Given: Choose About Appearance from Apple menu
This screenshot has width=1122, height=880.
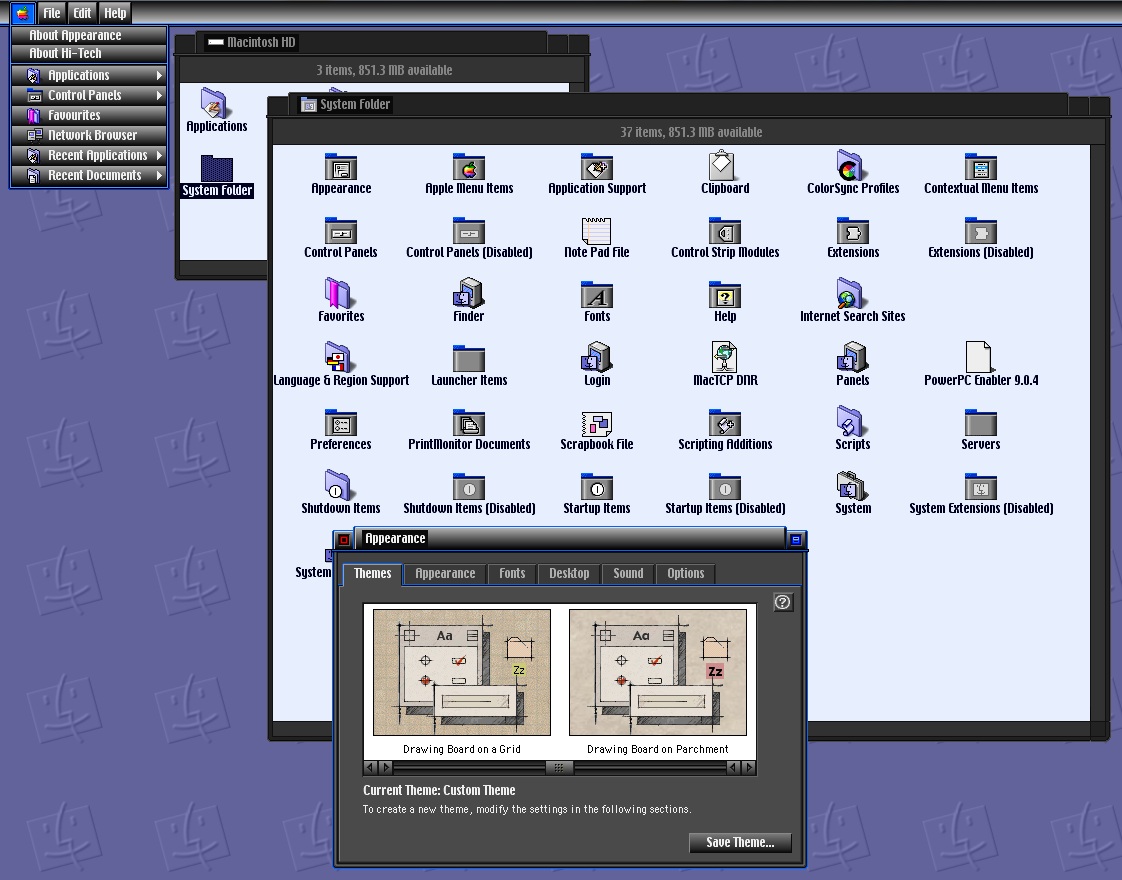Looking at the screenshot, I should click(89, 35).
